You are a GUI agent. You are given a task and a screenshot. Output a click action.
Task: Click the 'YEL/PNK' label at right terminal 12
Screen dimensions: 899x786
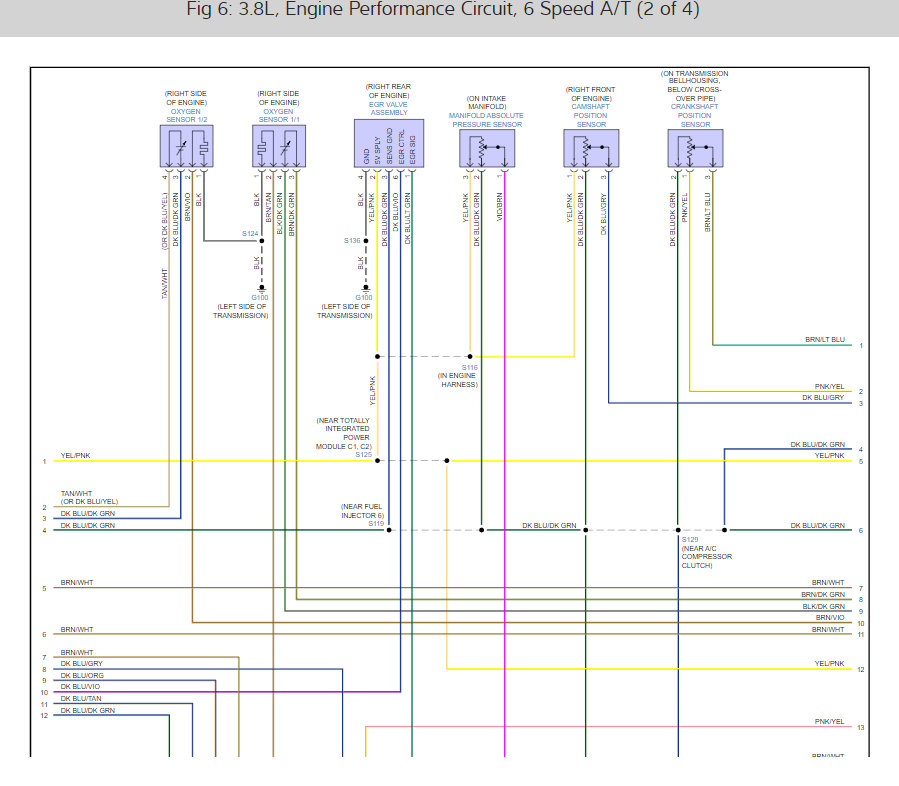[x=829, y=663]
